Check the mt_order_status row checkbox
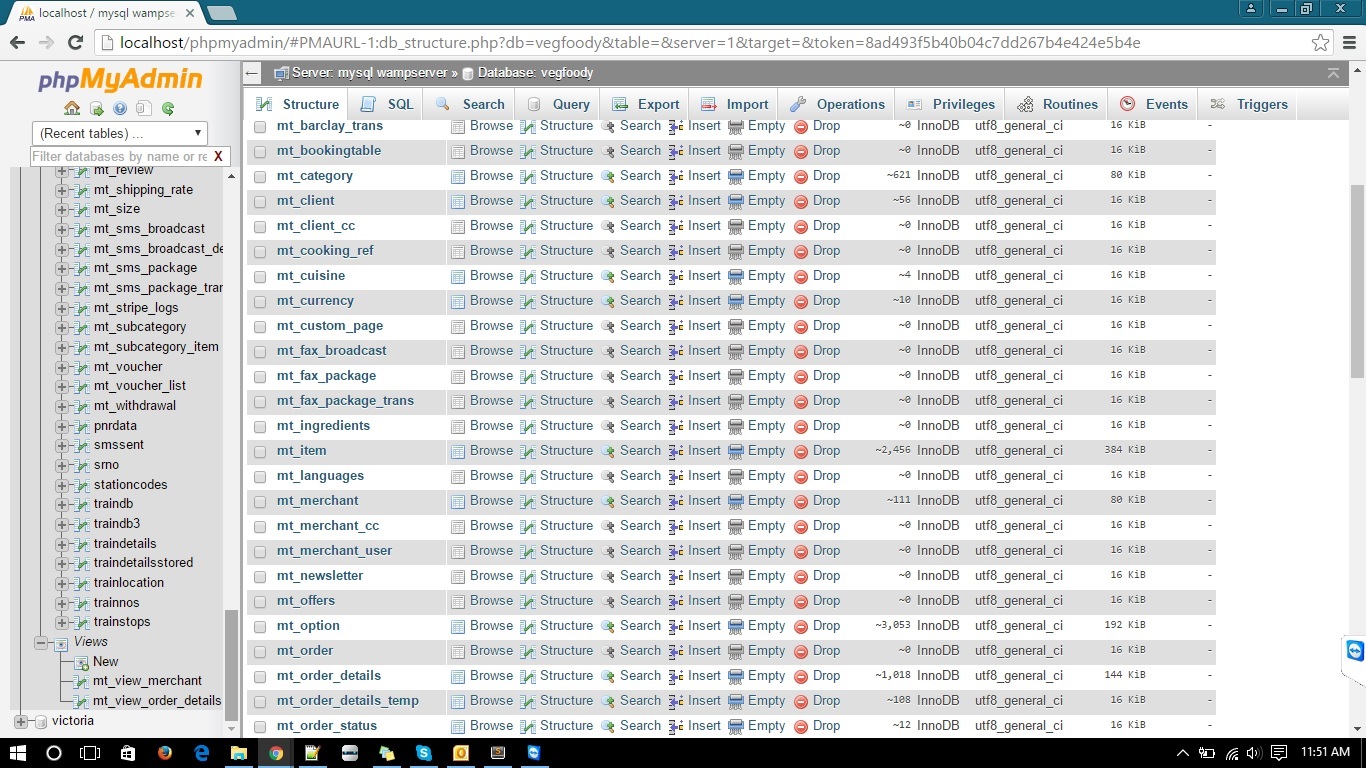 click(260, 727)
